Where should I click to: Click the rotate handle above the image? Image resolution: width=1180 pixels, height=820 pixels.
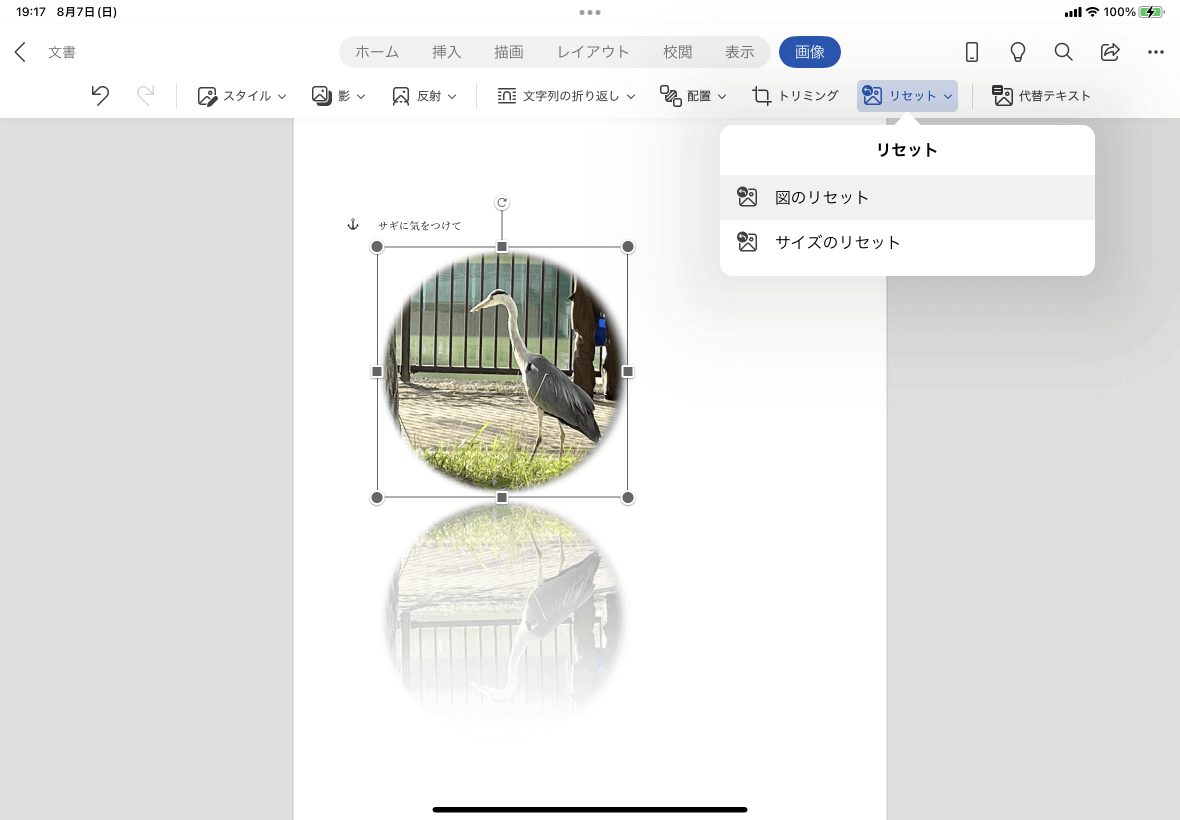coord(502,202)
